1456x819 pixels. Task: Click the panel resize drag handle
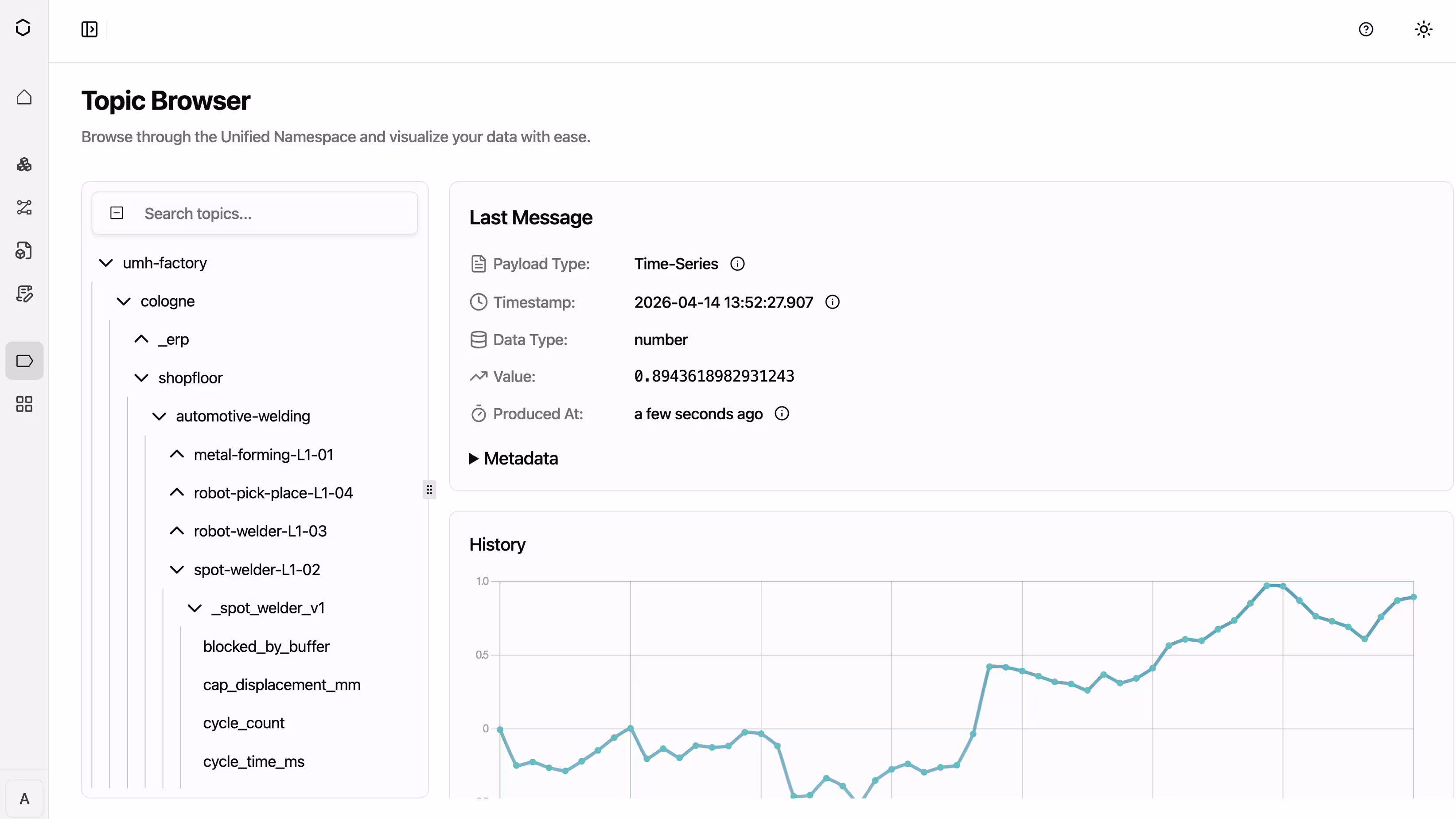[x=429, y=489]
